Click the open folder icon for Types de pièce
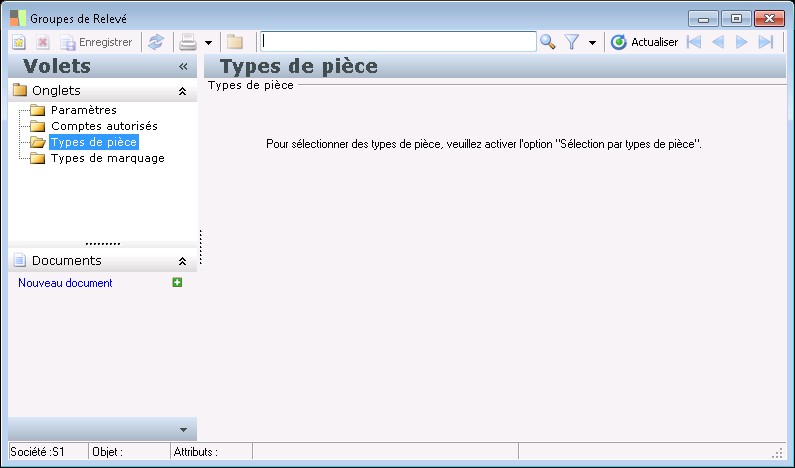The height and width of the screenshot is (468, 795). point(38,142)
